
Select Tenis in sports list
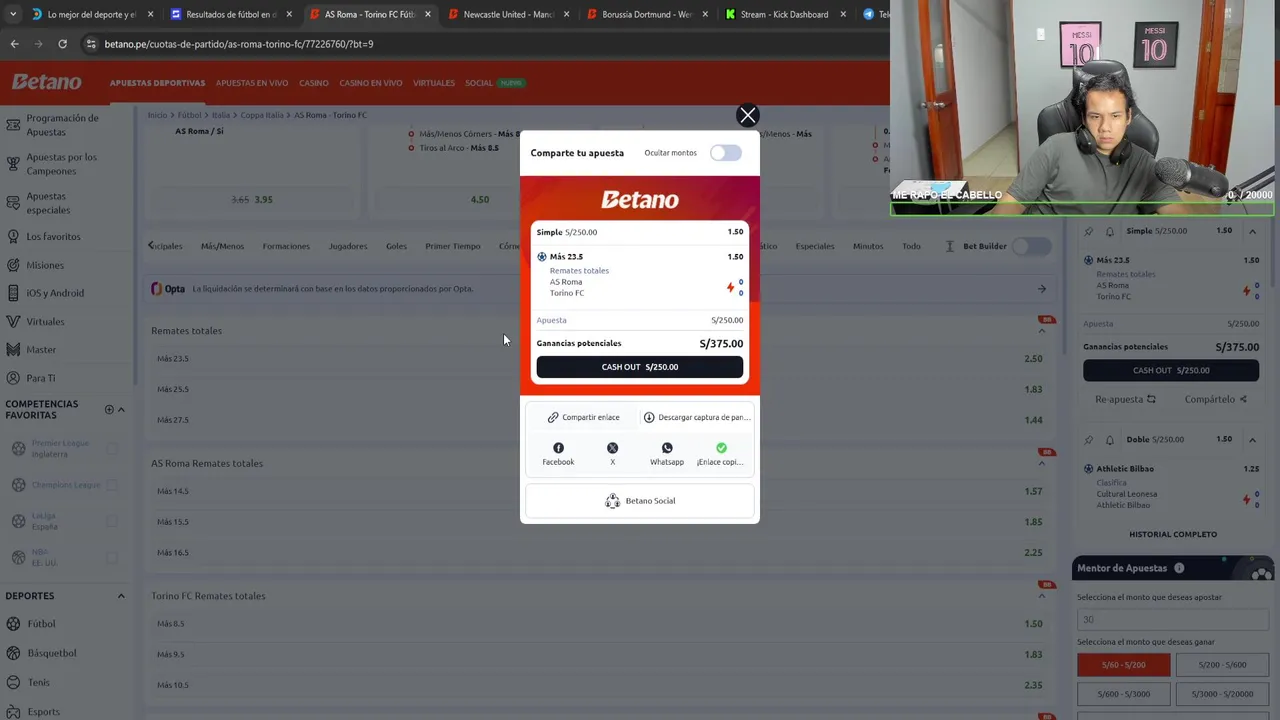[38, 683]
